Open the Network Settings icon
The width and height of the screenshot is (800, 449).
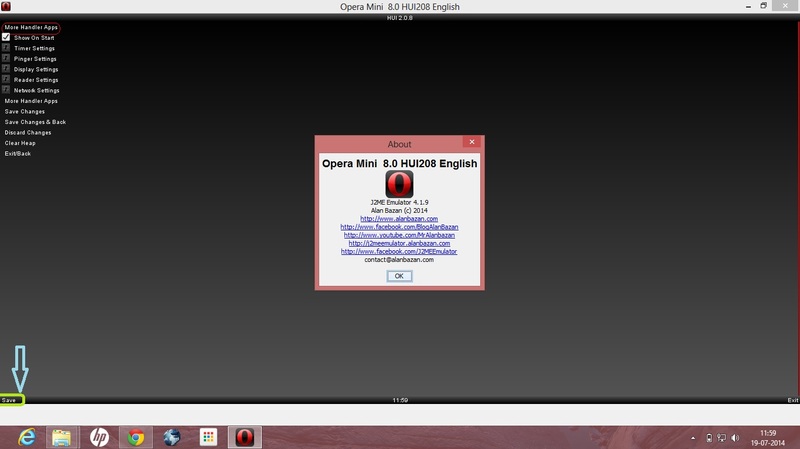click(6, 90)
